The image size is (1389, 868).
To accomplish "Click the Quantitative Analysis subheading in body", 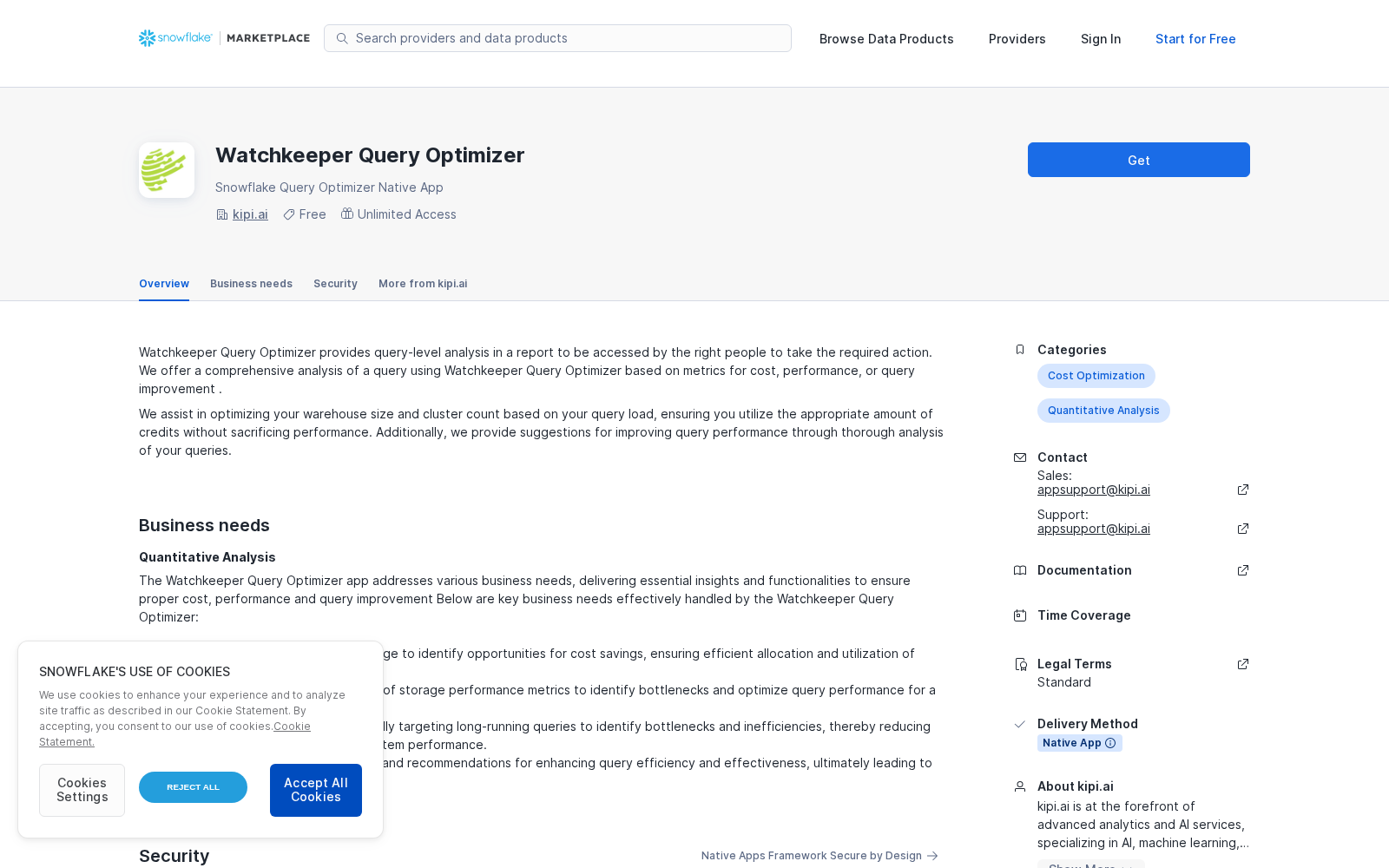I will [x=207, y=557].
